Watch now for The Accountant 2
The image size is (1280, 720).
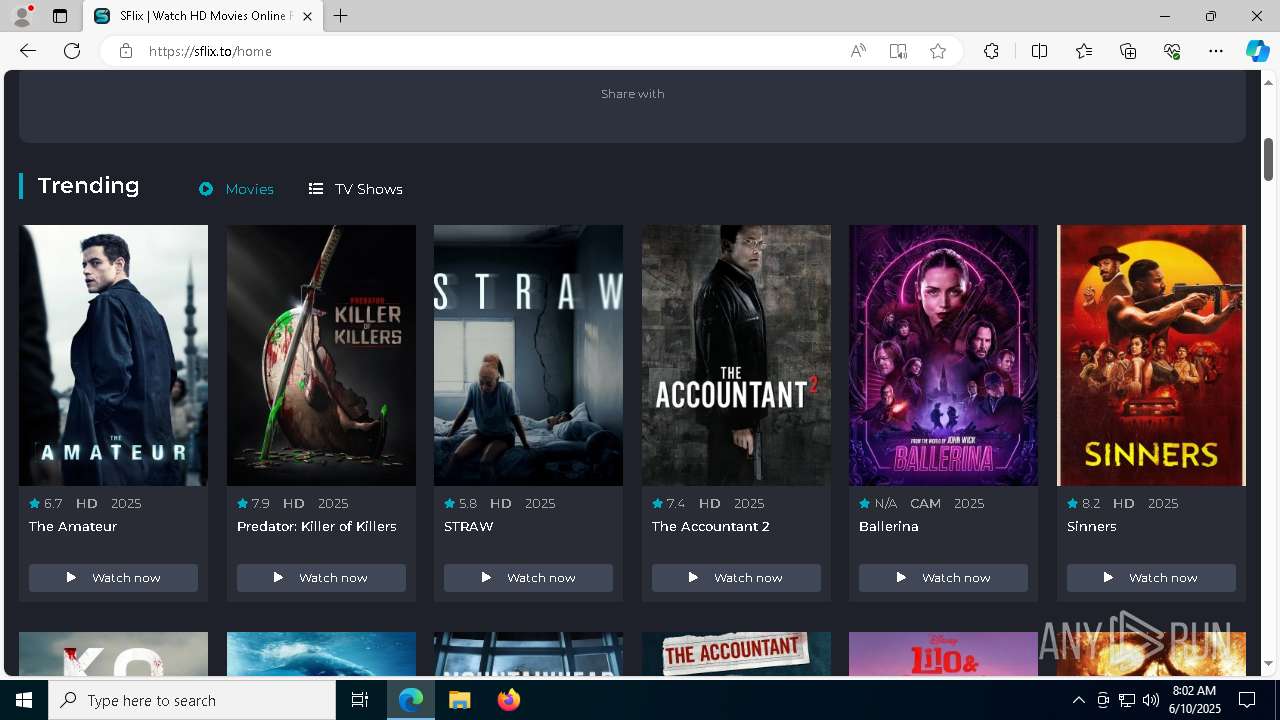coord(736,578)
